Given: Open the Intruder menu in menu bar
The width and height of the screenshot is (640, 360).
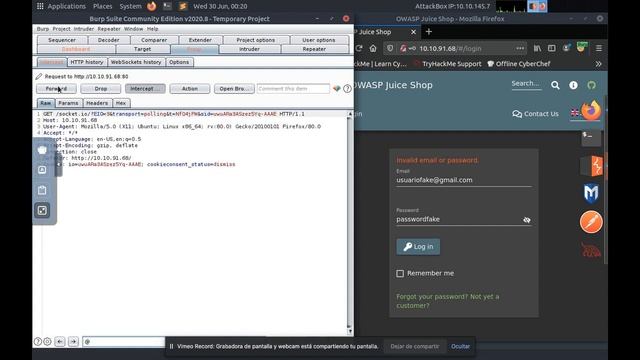Looking at the screenshot, I should [84, 29].
